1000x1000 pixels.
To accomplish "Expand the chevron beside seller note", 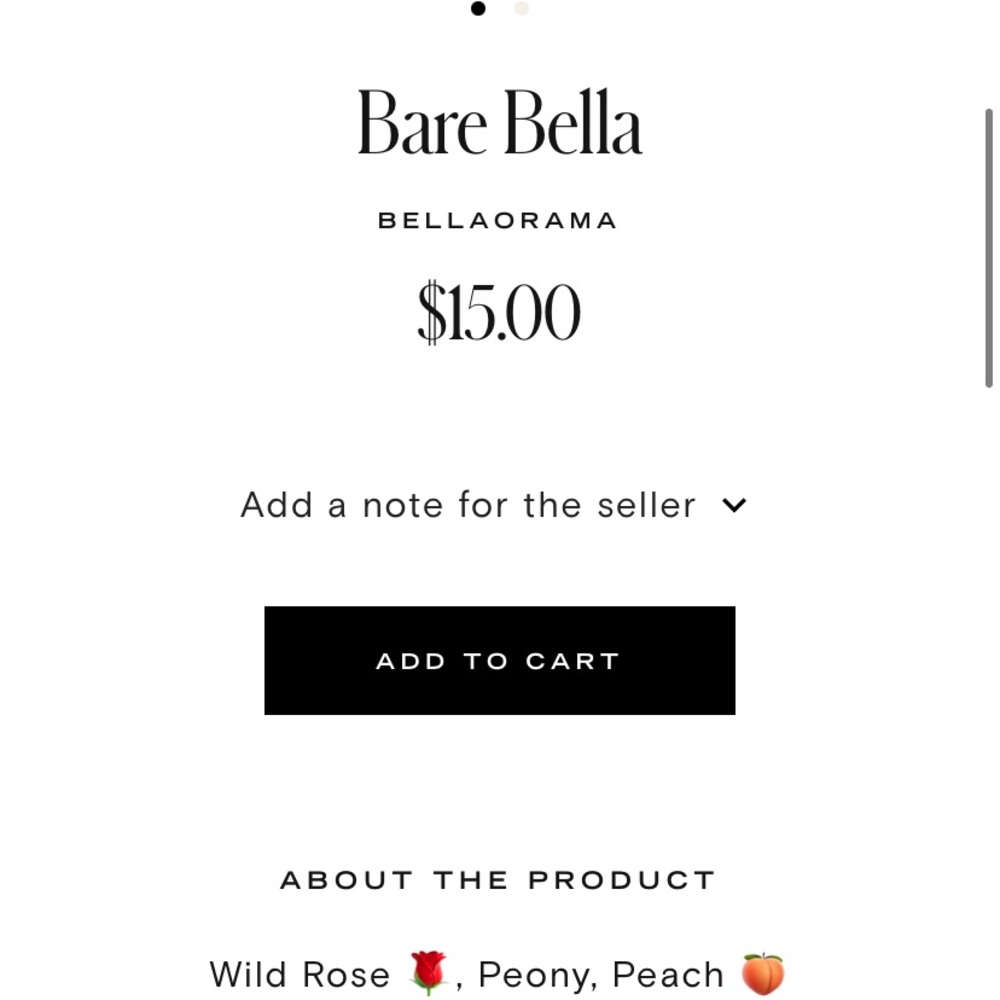I will point(734,505).
